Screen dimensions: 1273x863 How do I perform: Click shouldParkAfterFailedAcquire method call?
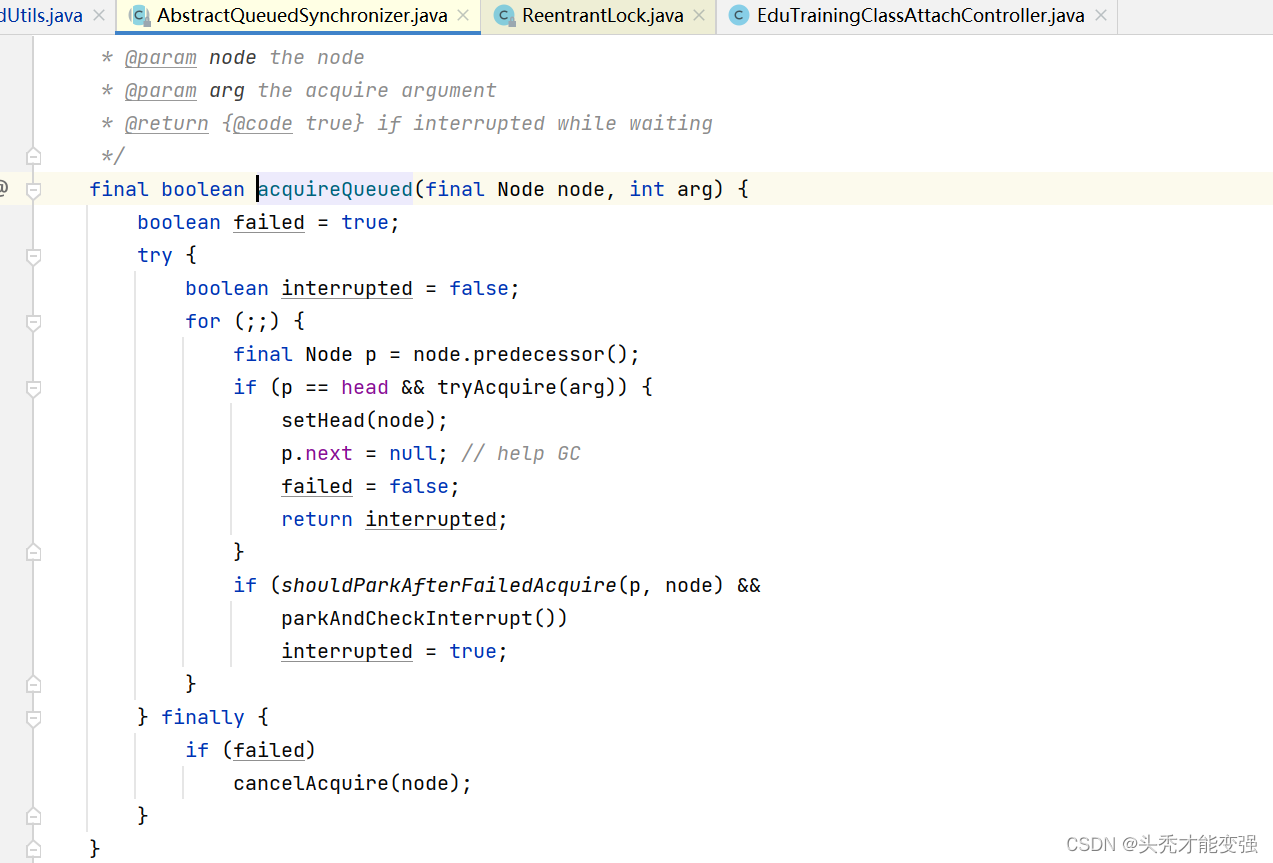click(x=448, y=585)
